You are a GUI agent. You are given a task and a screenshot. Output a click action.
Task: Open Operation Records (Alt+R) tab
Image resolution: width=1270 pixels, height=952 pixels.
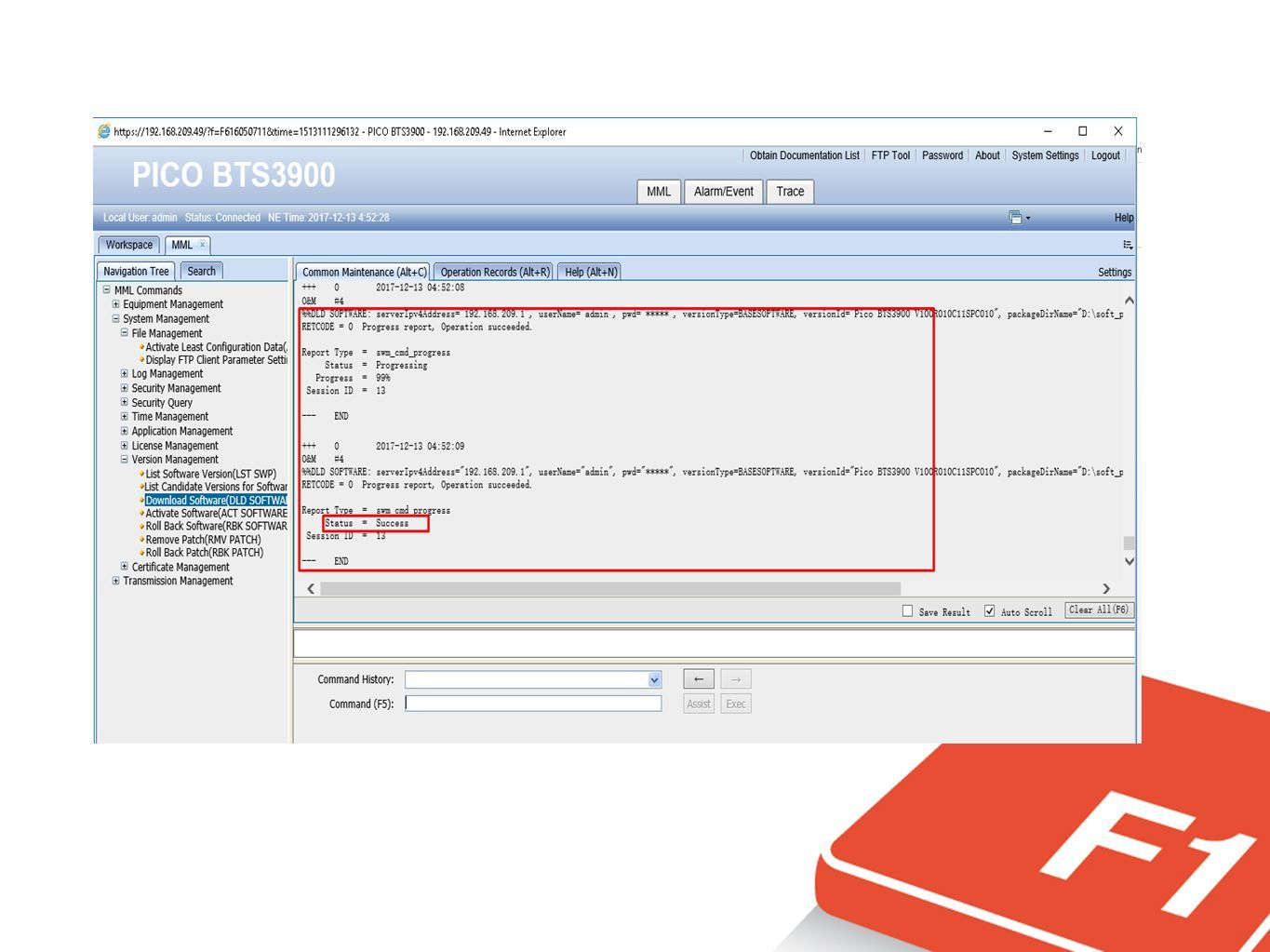point(495,272)
